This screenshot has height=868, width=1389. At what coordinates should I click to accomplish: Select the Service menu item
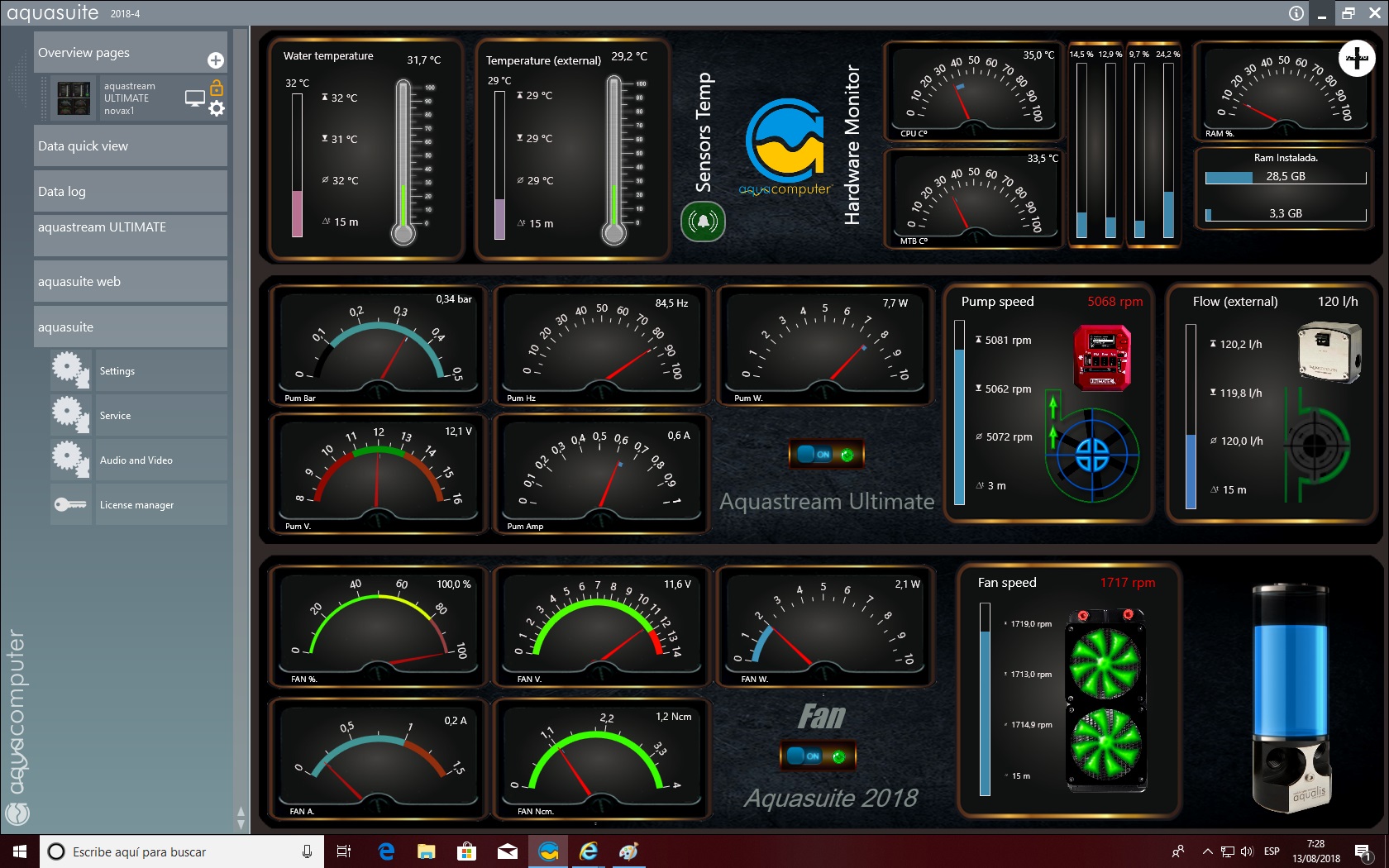[115, 416]
